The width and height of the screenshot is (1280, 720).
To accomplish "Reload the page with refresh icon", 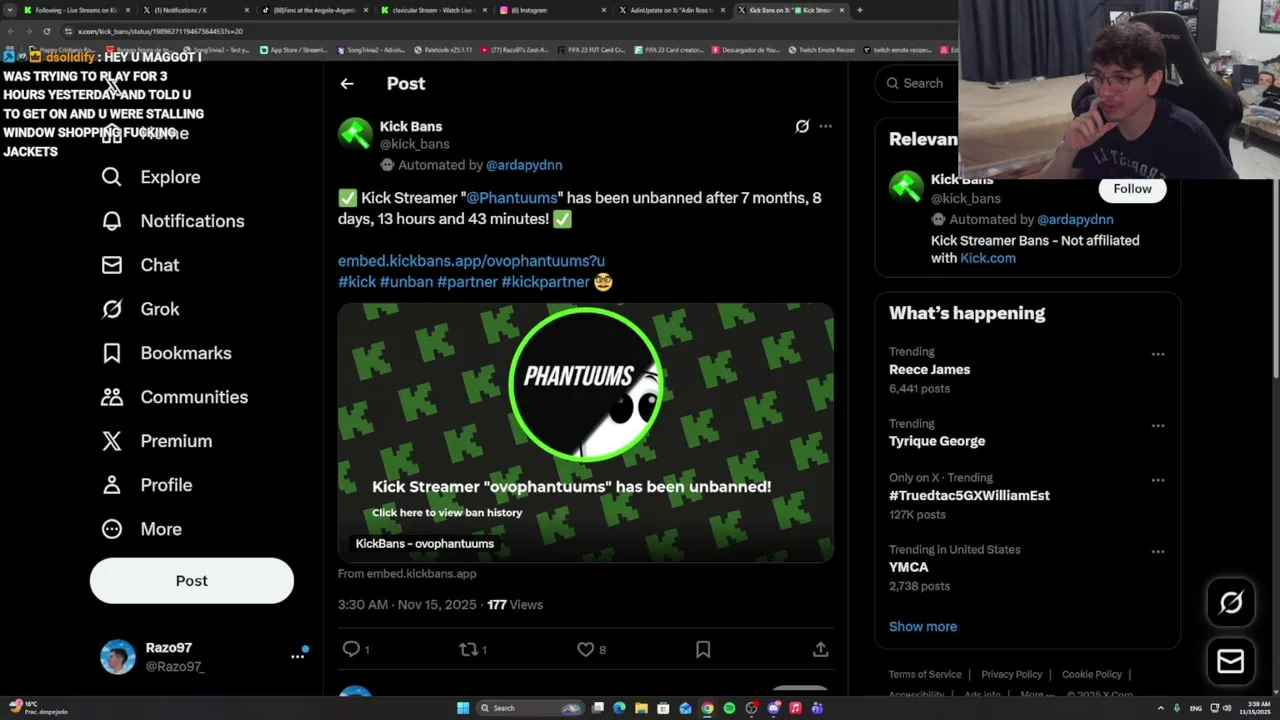I will (46, 31).
